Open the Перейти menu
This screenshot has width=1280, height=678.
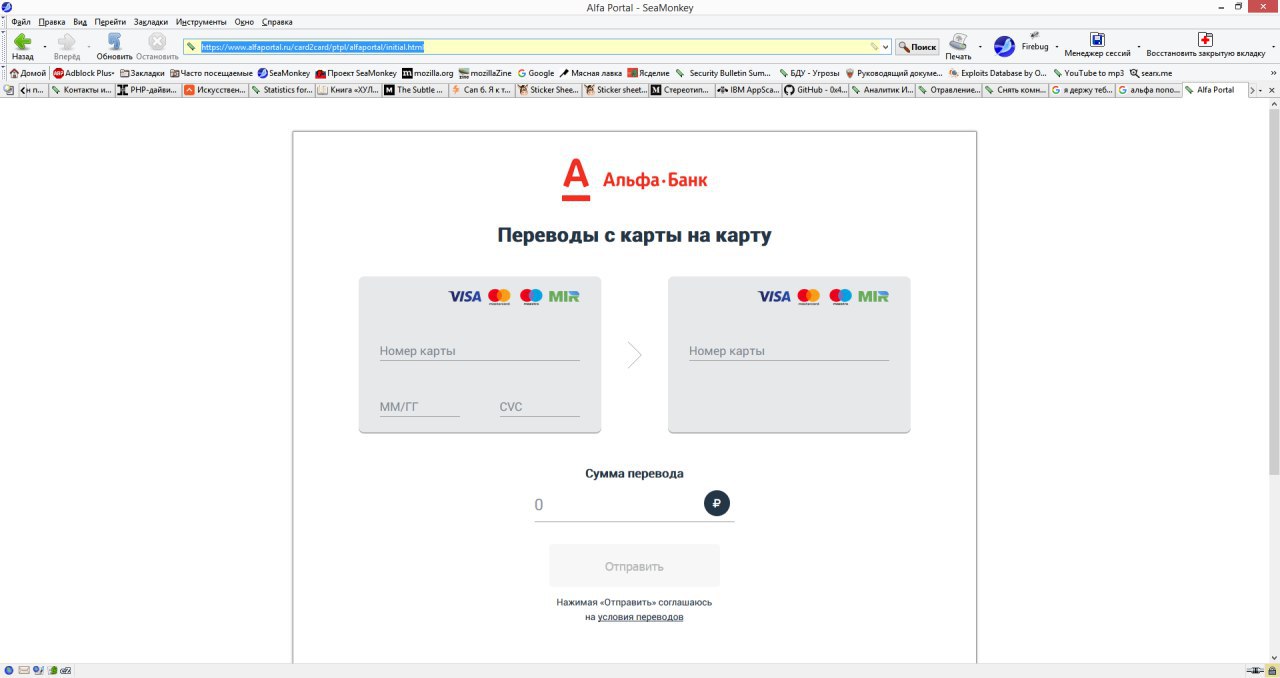point(110,21)
